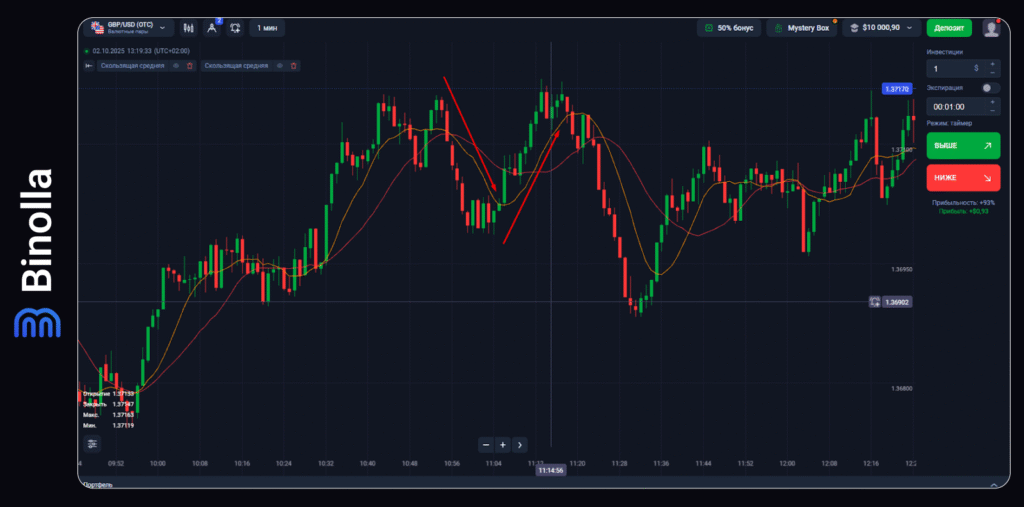Hide the first Скользящая средняя indicator
The height and width of the screenshot is (507, 1024).
click(x=176, y=66)
